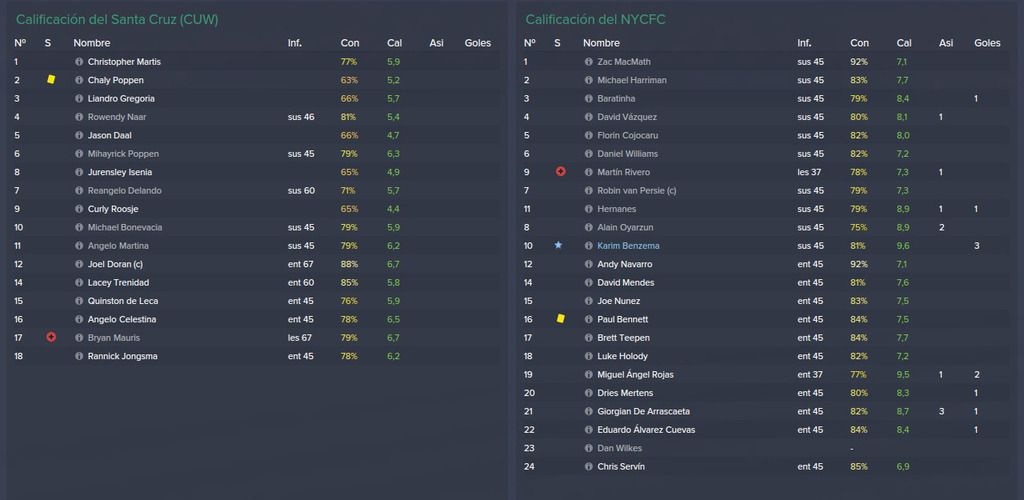The height and width of the screenshot is (500, 1024).
Task: Open Miguel Ángel Rojas player profile
Action: (635, 375)
